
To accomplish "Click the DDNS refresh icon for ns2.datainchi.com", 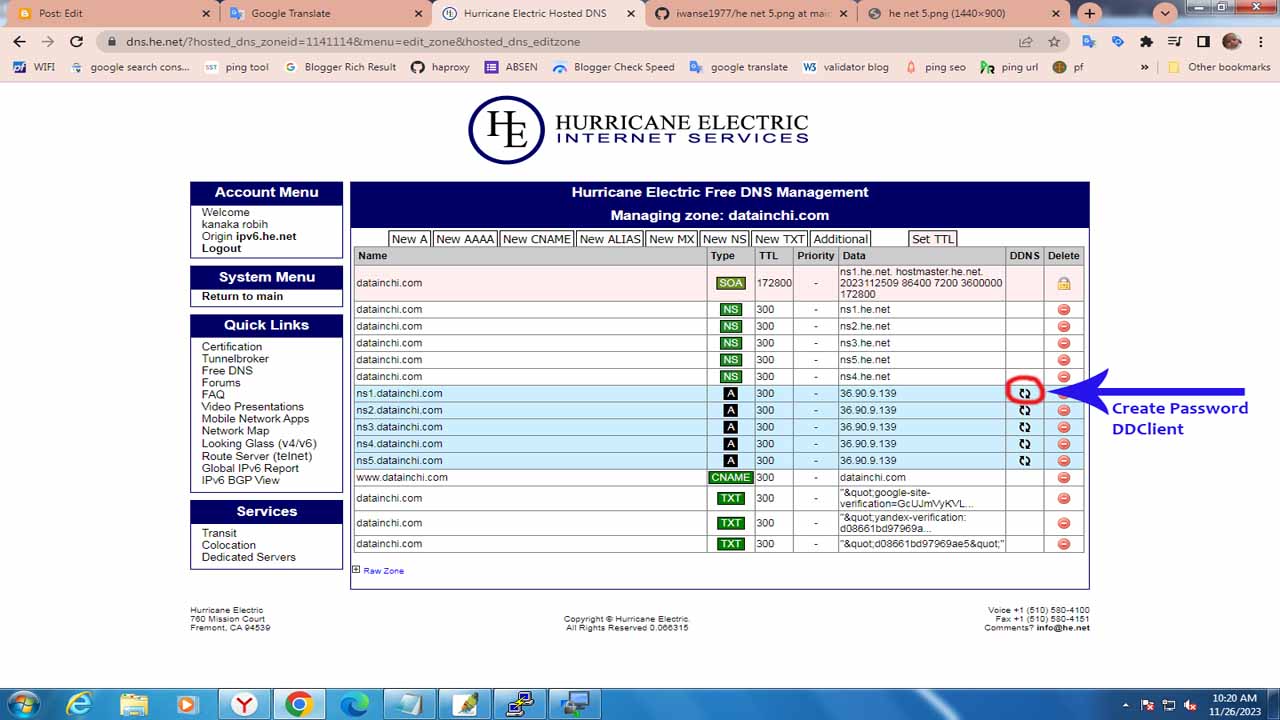I will click(1024, 410).
